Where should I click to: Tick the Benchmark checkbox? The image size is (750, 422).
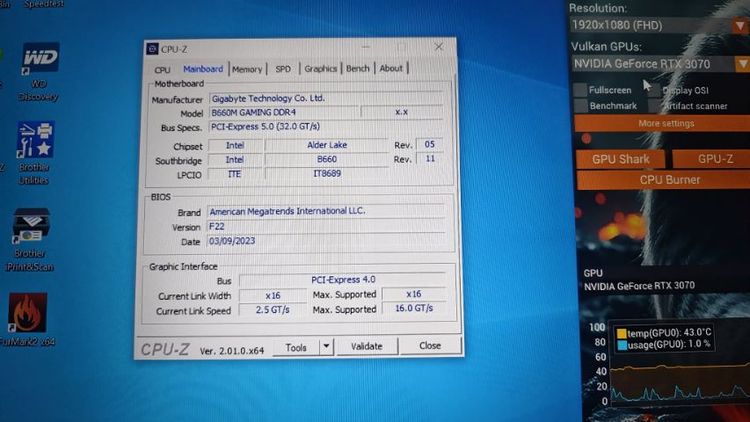(x=581, y=105)
